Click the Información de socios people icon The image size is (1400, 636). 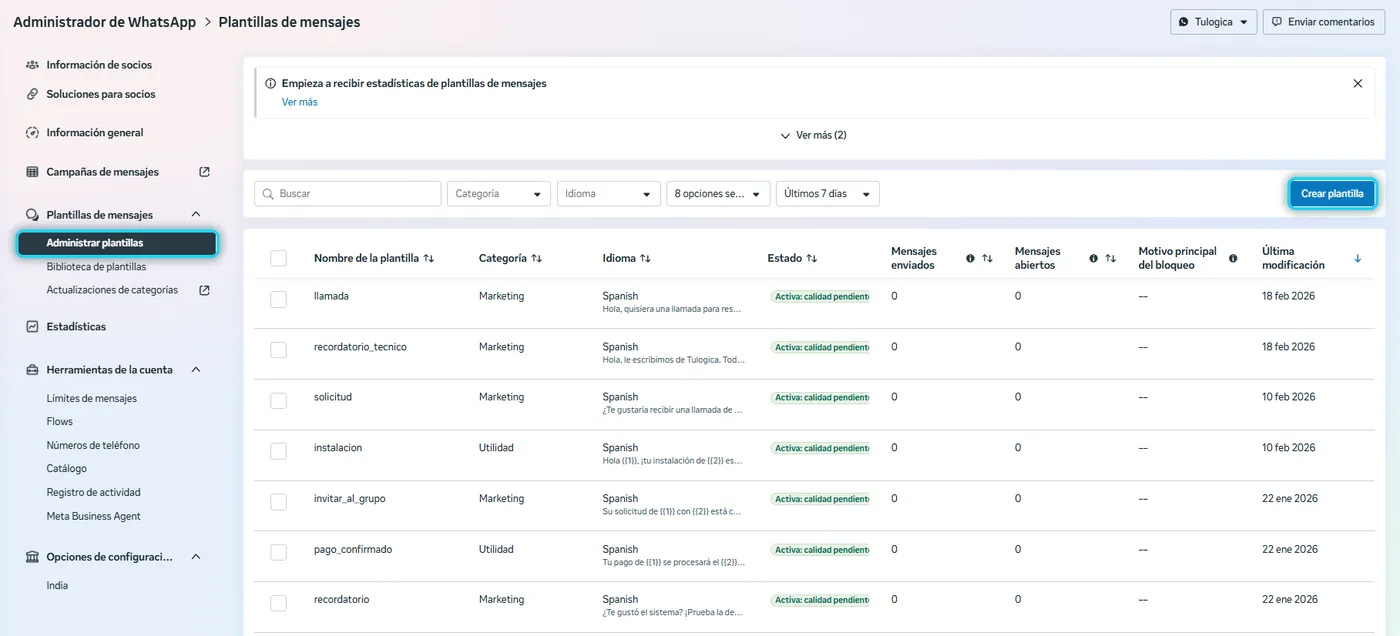click(x=32, y=65)
